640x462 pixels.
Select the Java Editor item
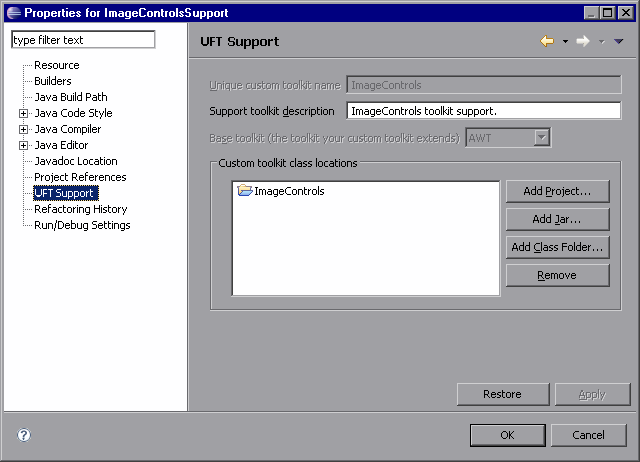(x=61, y=145)
